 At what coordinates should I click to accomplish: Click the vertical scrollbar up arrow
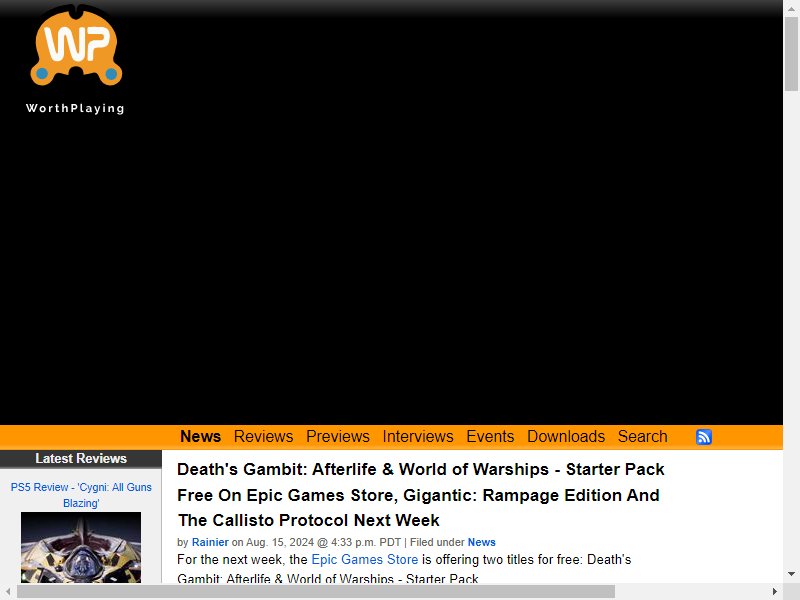791,9
